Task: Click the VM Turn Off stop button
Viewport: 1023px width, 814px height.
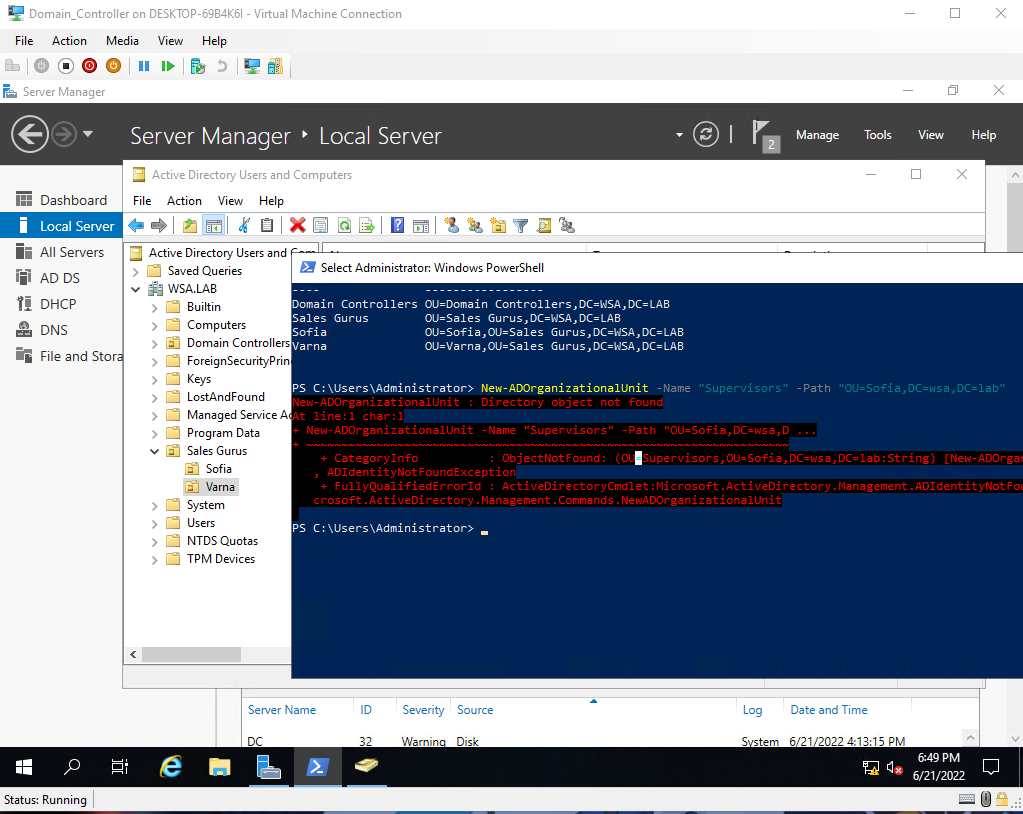Action: tap(66, 66)
